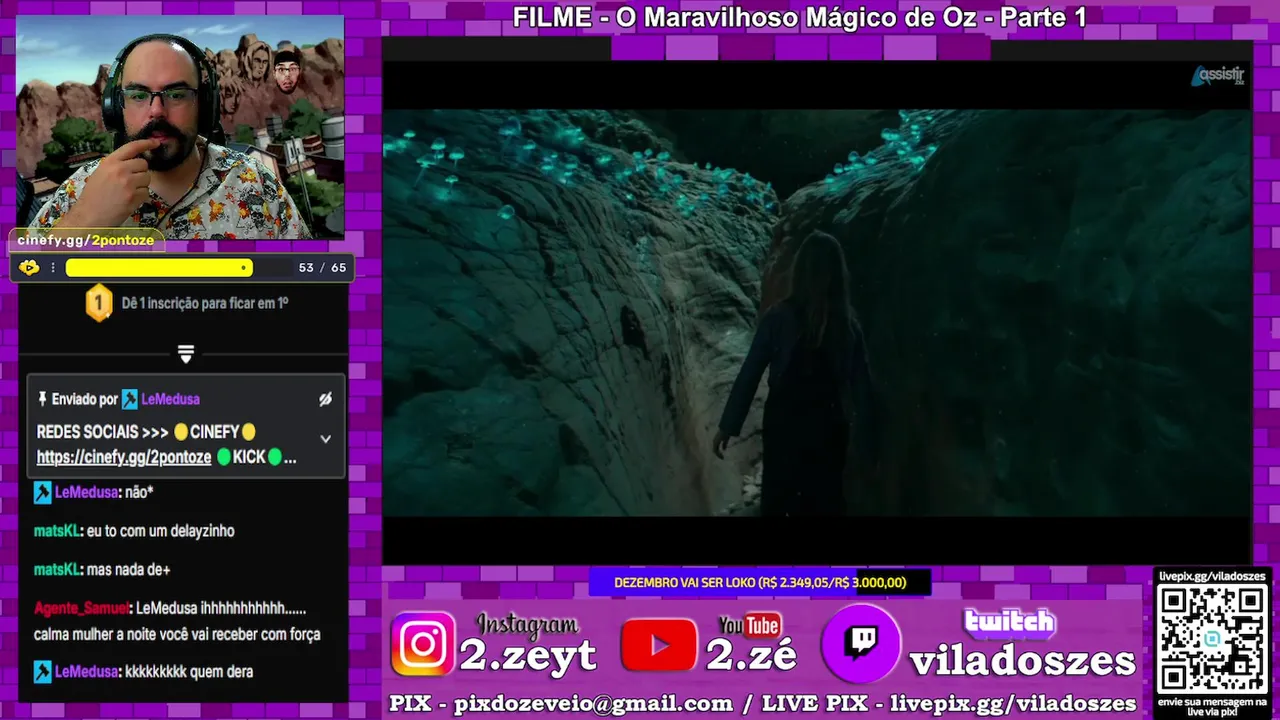Click moderator badge beside 'LeMedusa: não*'
This screenshot has height=720, width=1280.
pyautogui.click(x=42, y=492)
